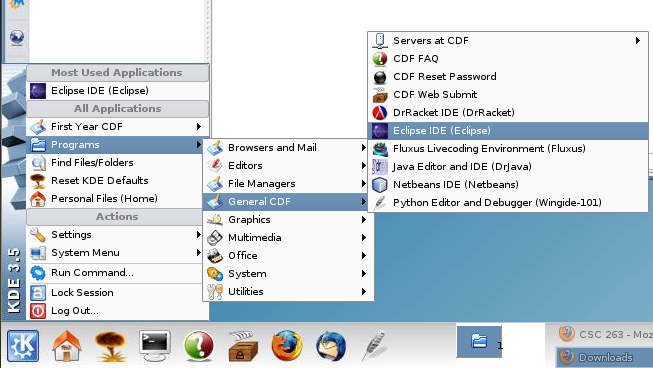This screenshot has height=368, width=653.
Task: Expand the Browsers and Mail submenu arrow
Action: (364, 148)
